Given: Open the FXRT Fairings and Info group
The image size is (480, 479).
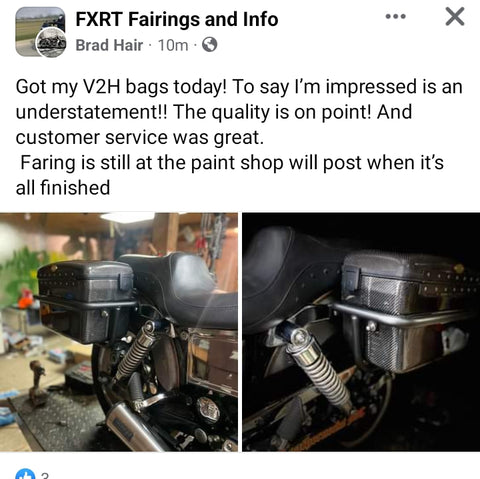Looking at the screenshot, I should [x=177, y=19].
